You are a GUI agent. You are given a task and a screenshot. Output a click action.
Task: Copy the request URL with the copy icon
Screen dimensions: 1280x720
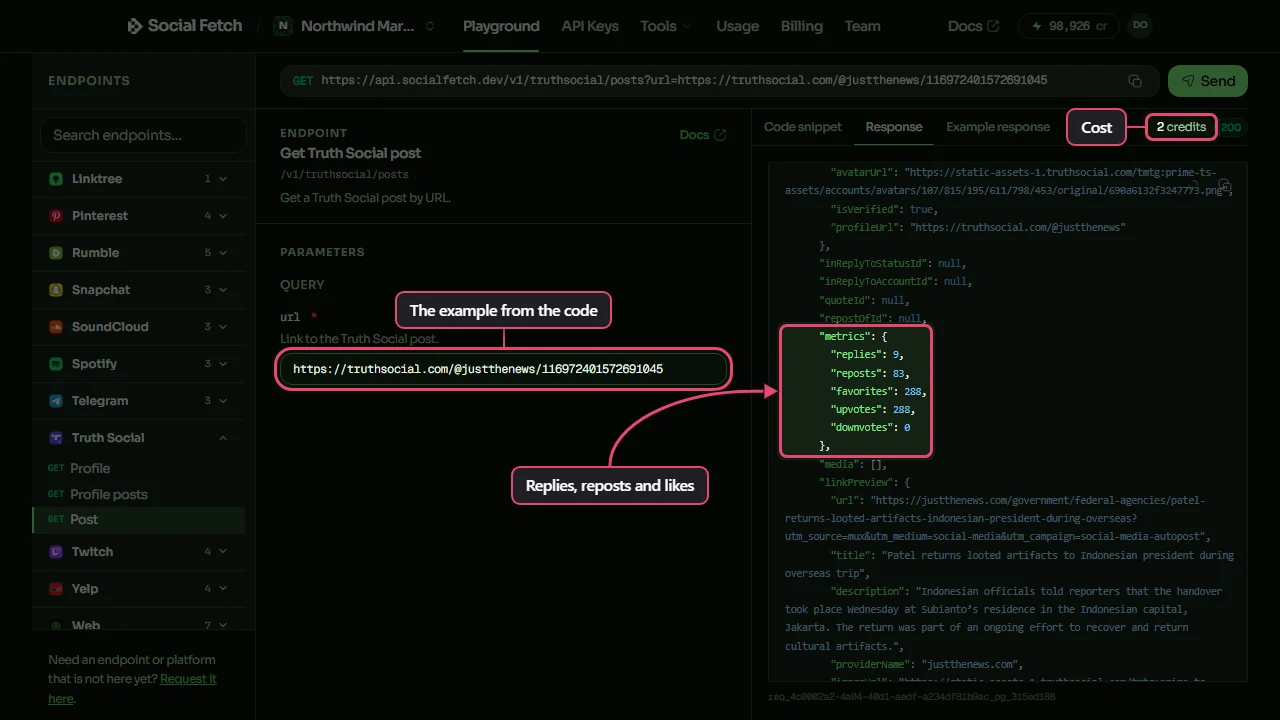click(1135, 81)
